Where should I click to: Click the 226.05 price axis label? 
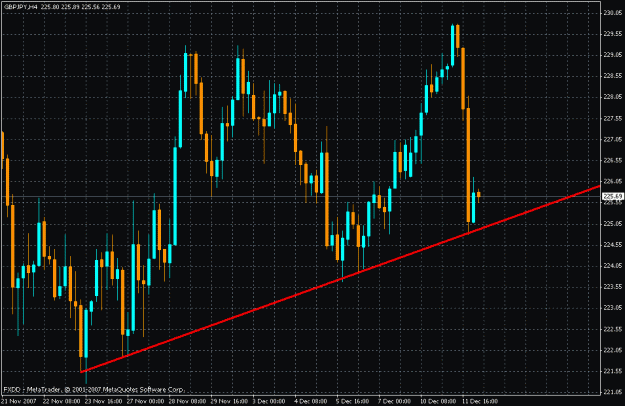pos(613,181)
